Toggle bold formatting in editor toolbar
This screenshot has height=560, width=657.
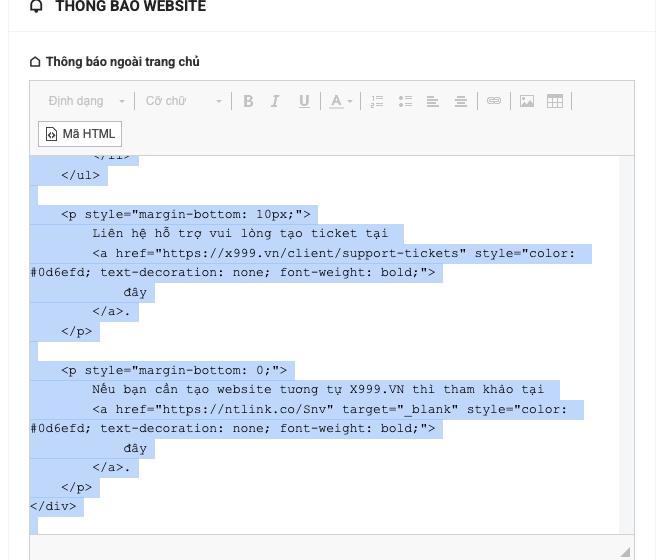[248, 101]
